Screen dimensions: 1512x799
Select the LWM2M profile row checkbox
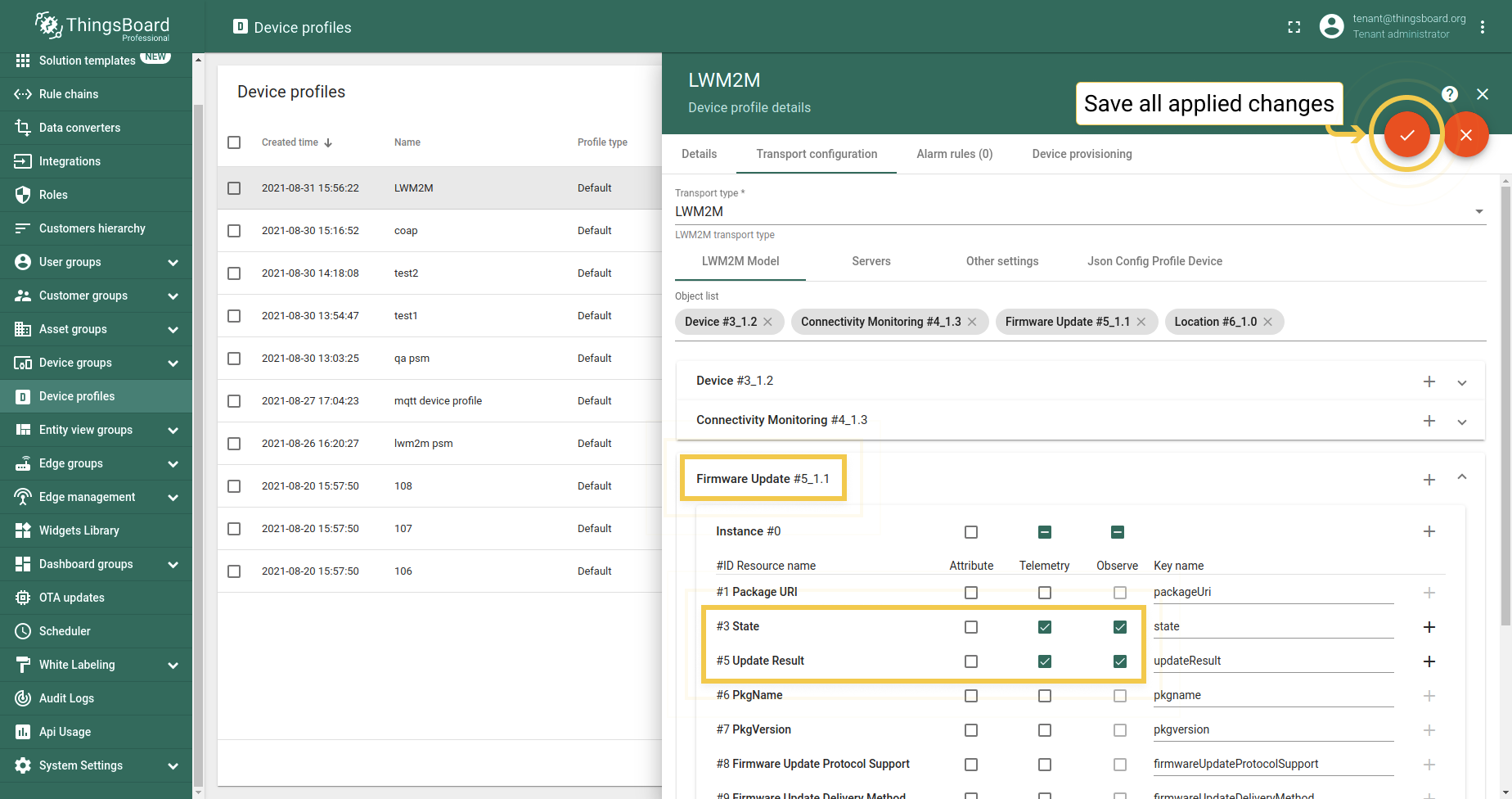click(234, 188)
